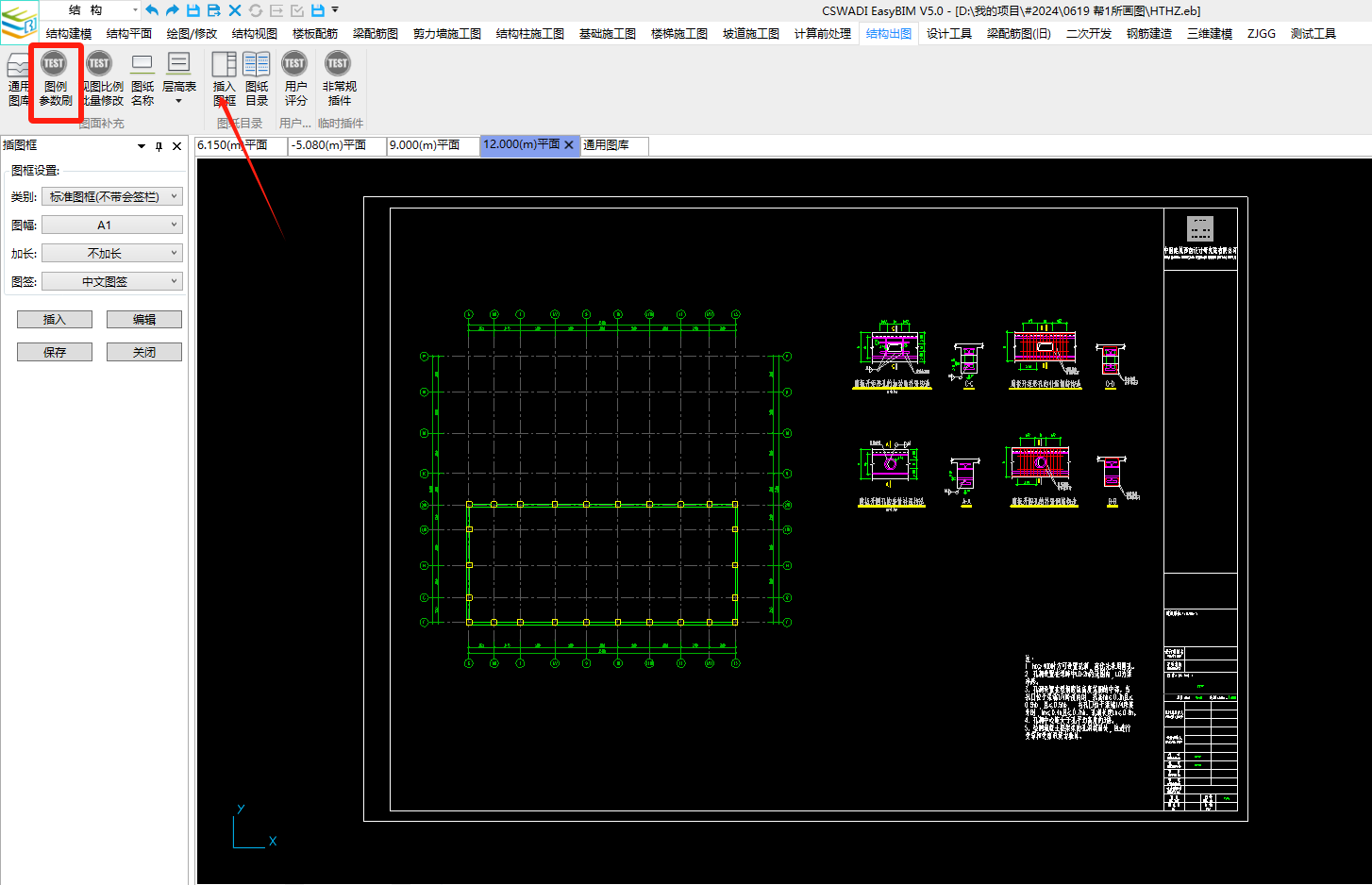The image size is (1372, 885).
Task: Click the 插入图框 tool
Action: 225,79
